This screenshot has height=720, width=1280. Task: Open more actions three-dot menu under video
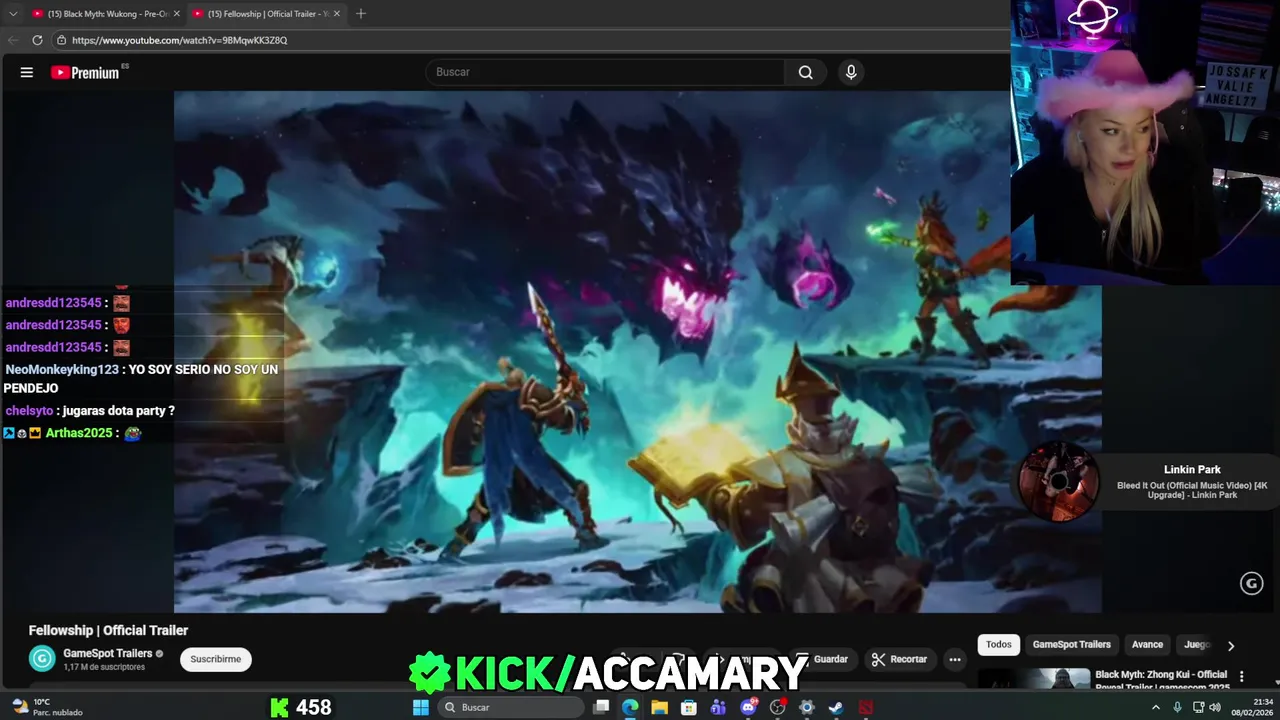click(x=955, y=659)
